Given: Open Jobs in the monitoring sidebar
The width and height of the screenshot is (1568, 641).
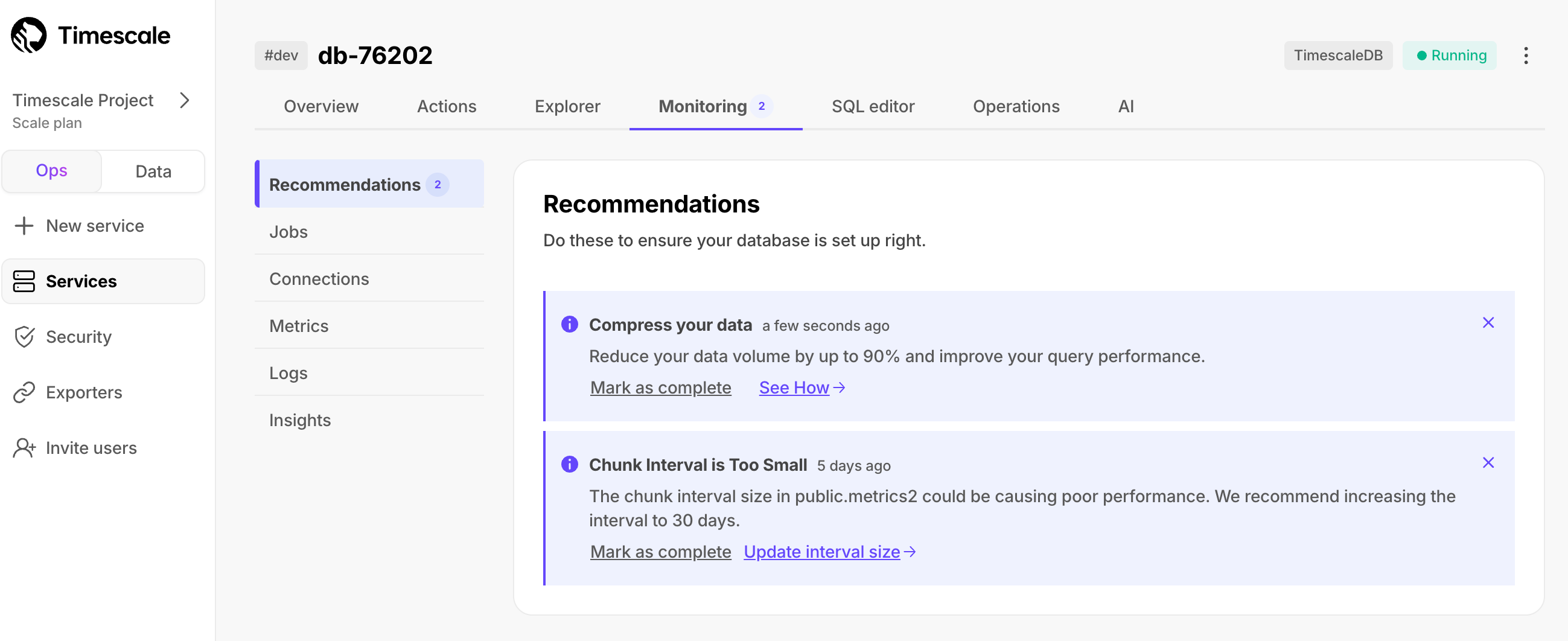Looking at the screenshot, I should [x=369, y=231].
